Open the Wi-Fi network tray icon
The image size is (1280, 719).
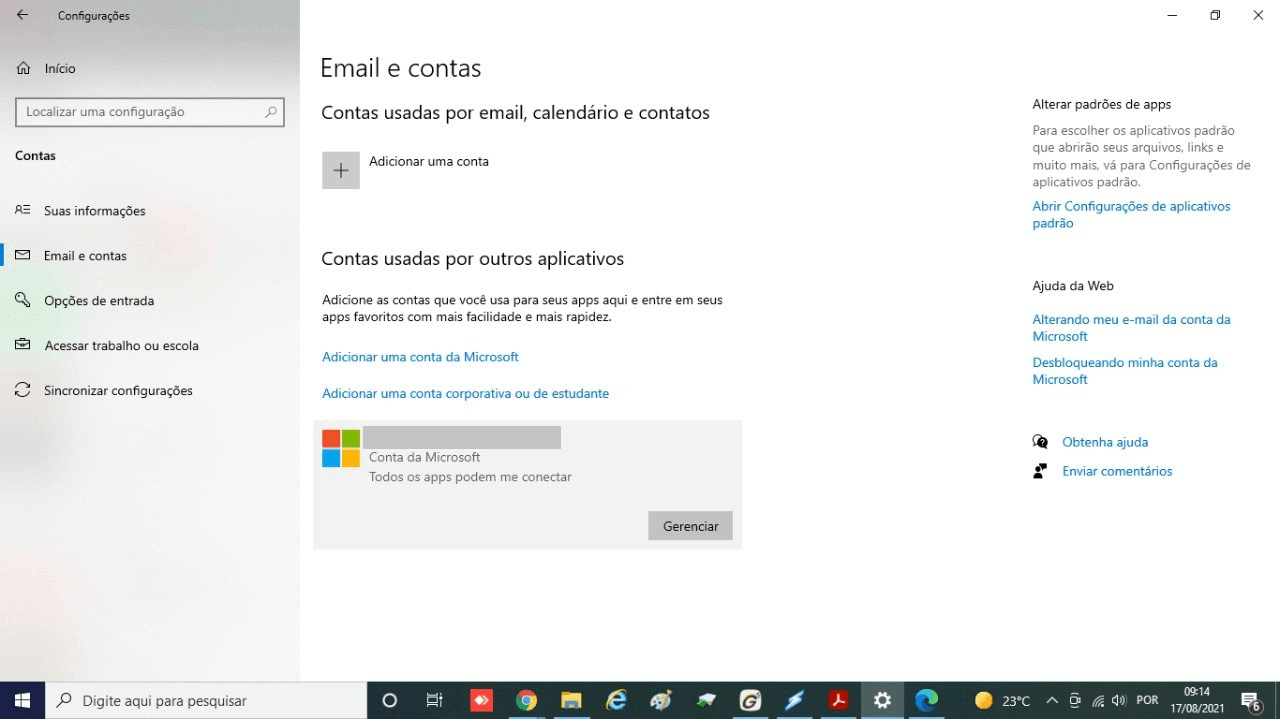click(x=1098, y=701)
